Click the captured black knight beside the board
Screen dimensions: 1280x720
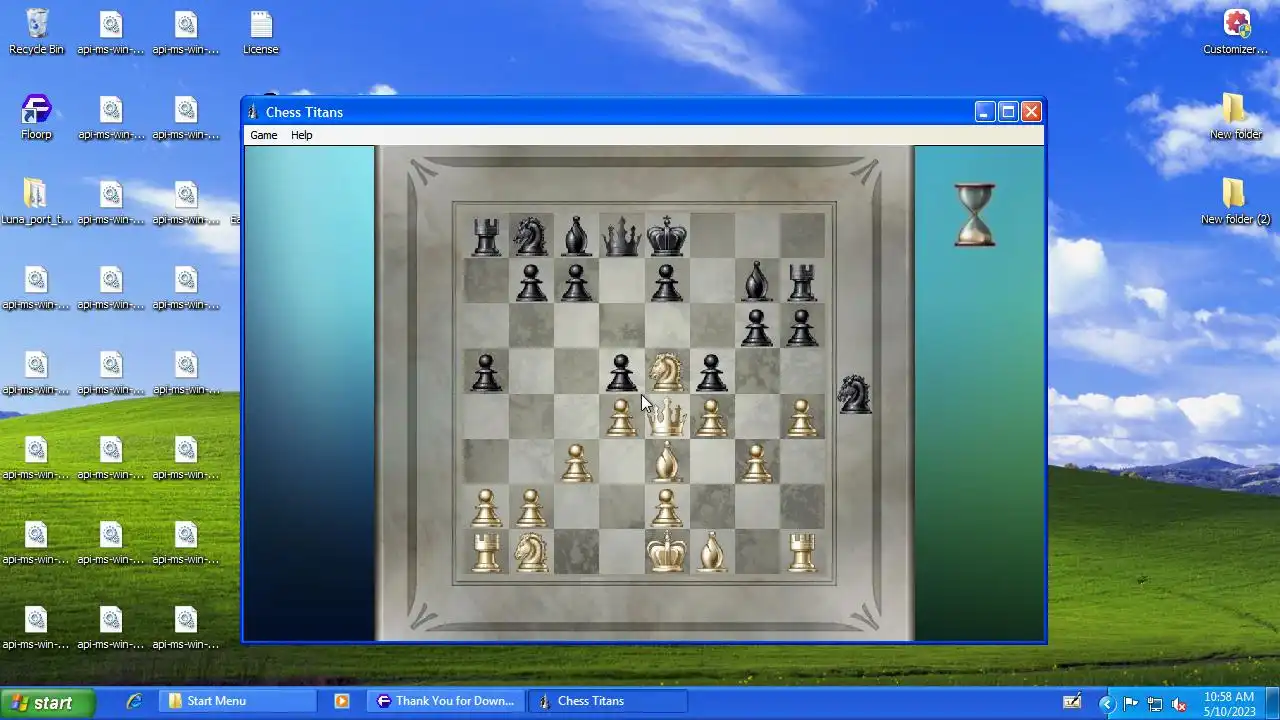pos(854,394)
